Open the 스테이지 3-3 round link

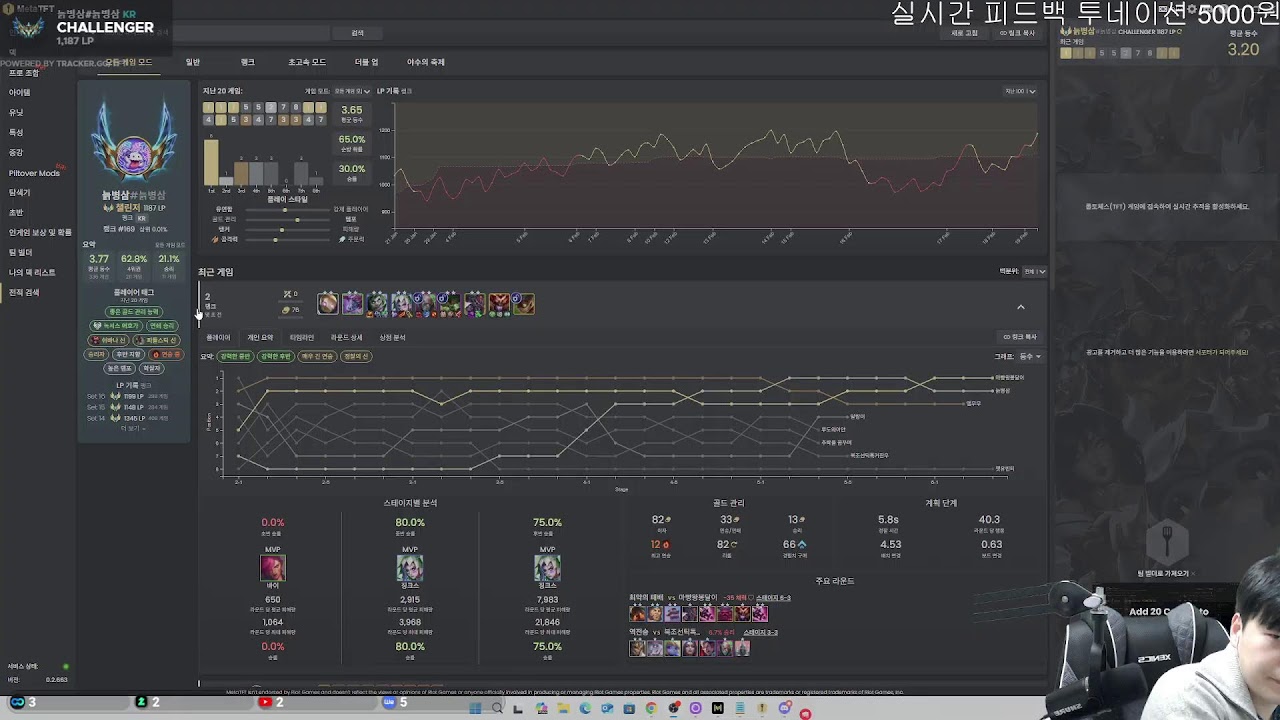760,632
